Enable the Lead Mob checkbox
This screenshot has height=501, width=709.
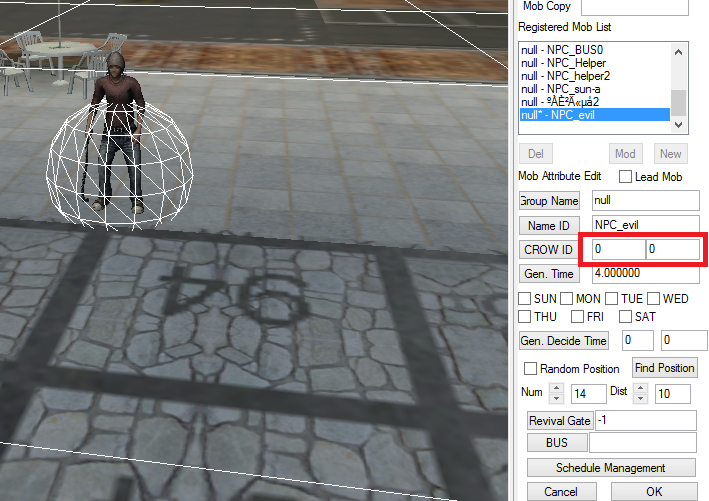point(626,177)
